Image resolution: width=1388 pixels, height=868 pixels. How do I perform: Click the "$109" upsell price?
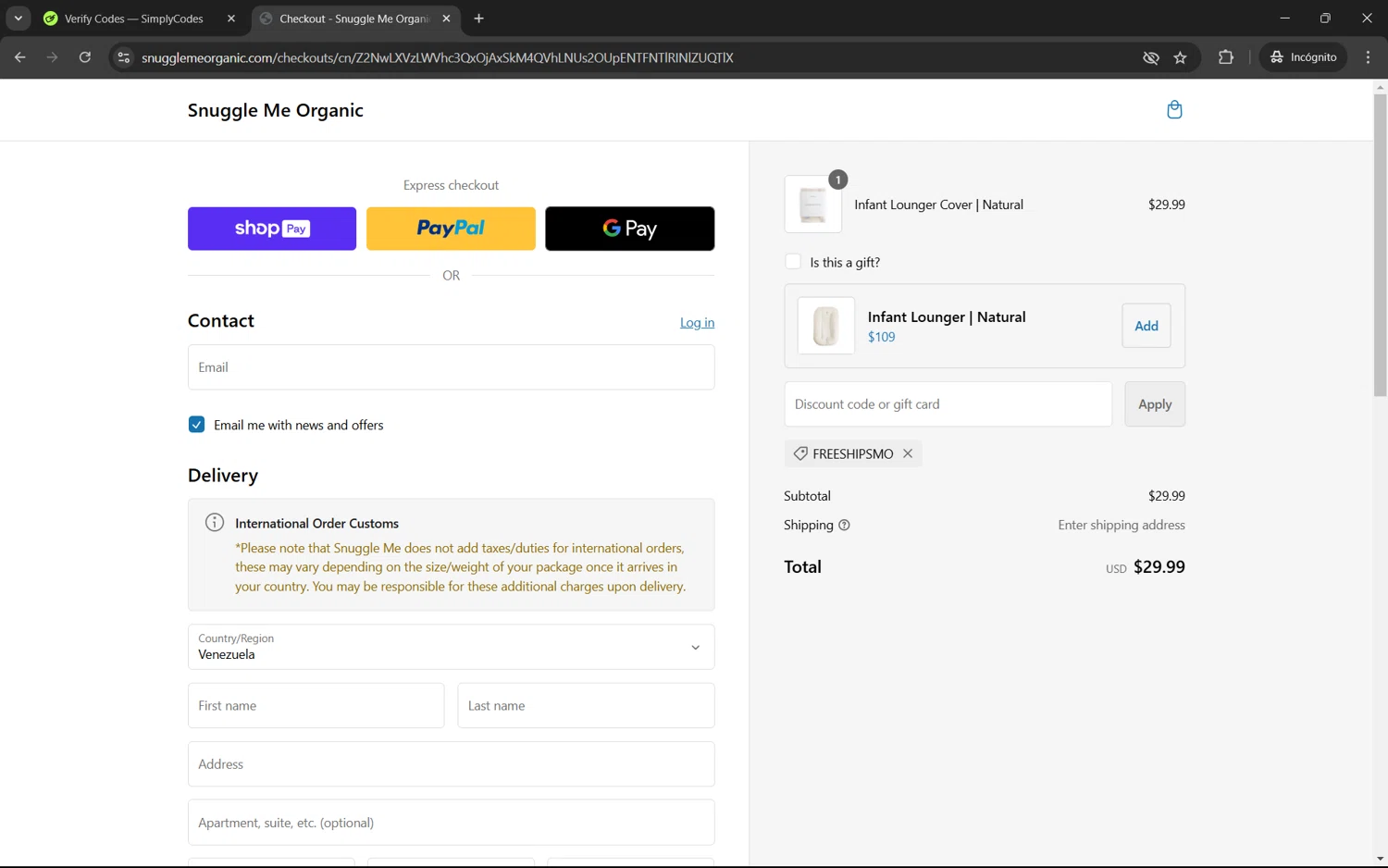point(881,337)
